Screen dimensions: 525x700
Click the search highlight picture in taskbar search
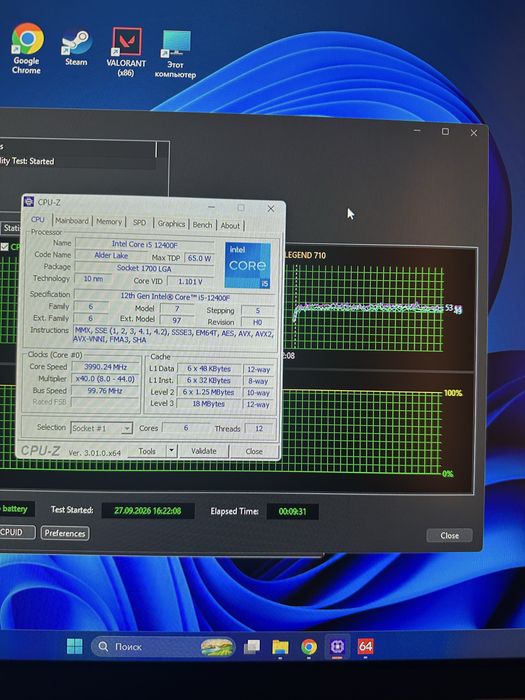(217, 646)
